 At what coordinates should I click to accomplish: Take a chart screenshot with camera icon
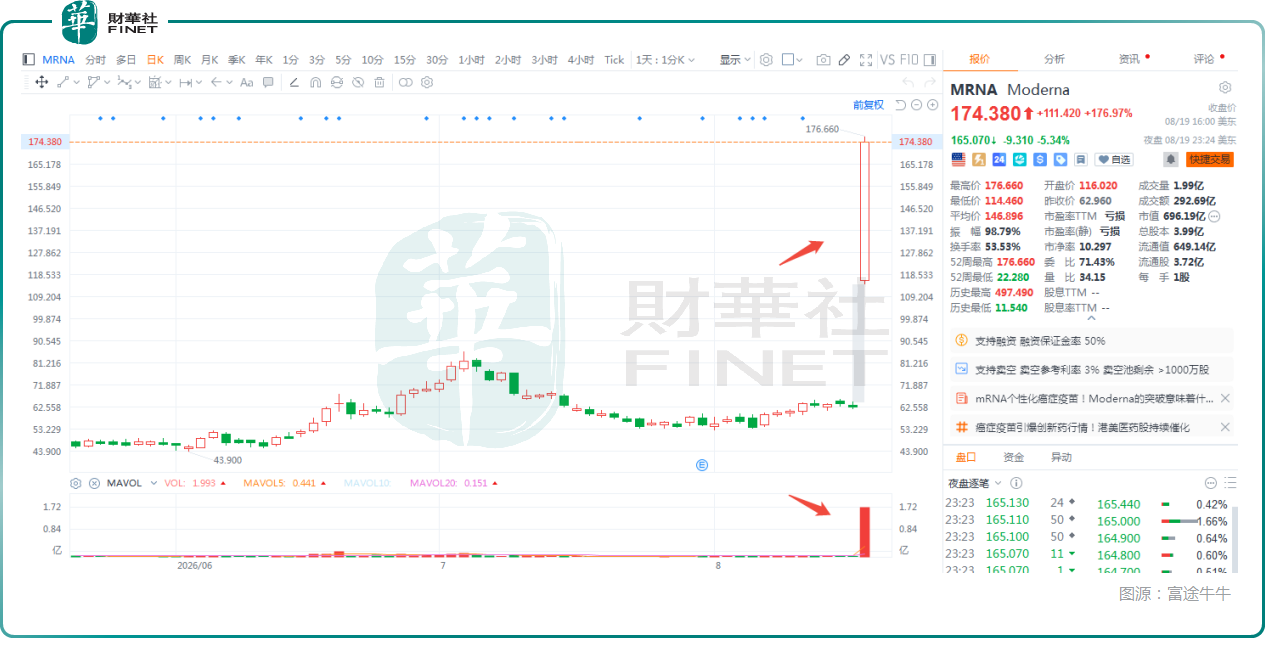[x=823, y=59]
